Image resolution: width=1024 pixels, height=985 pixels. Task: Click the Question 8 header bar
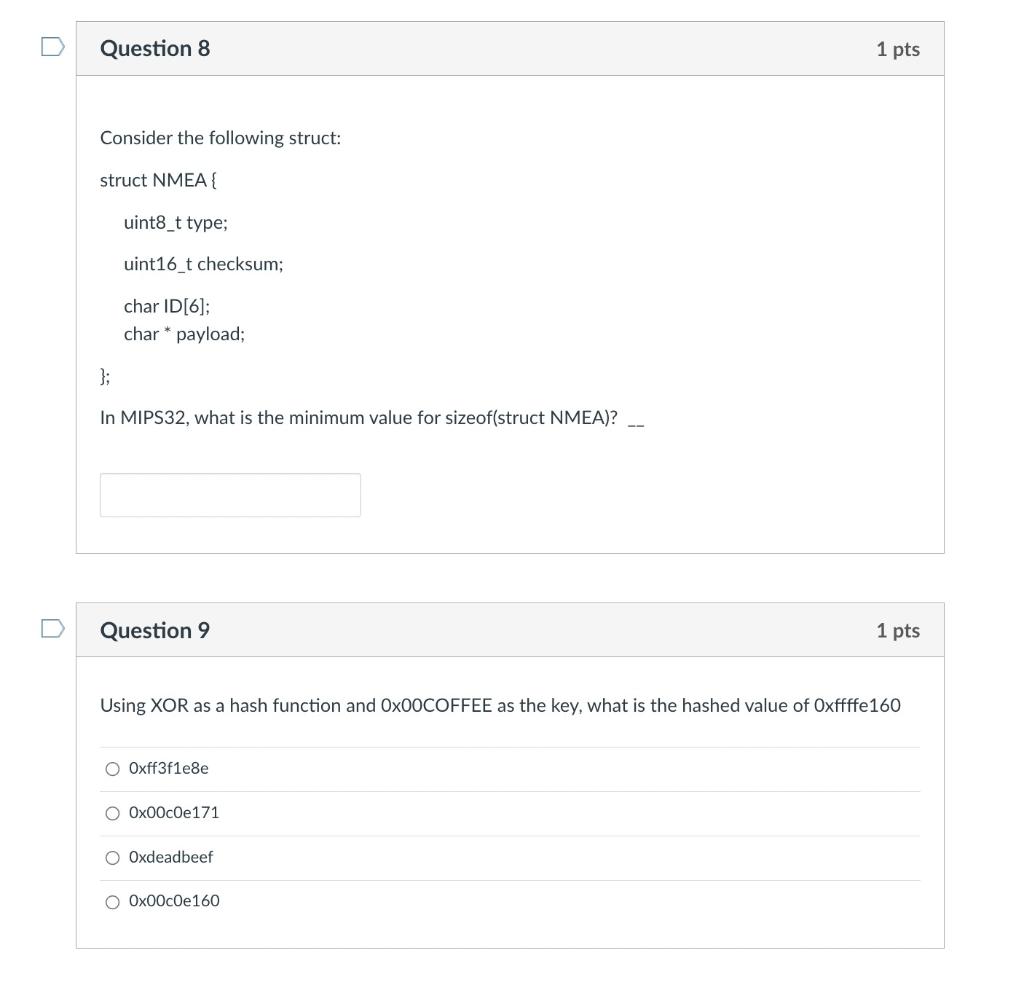tap(510, 48)
